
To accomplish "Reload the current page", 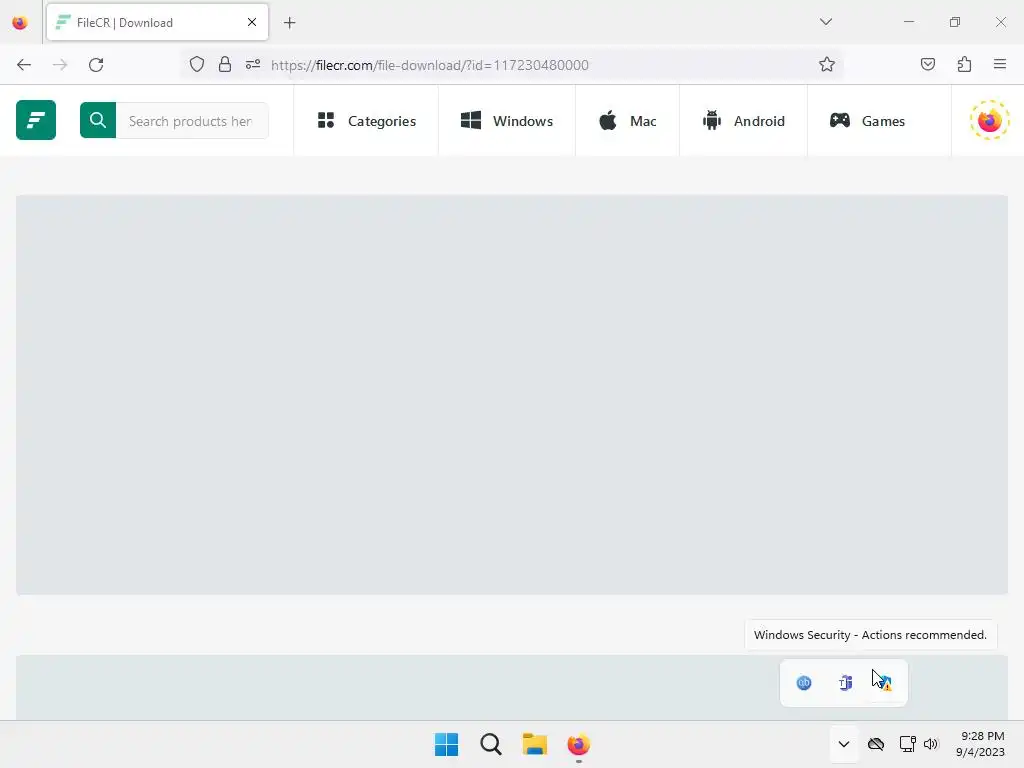I will (96, 65).
